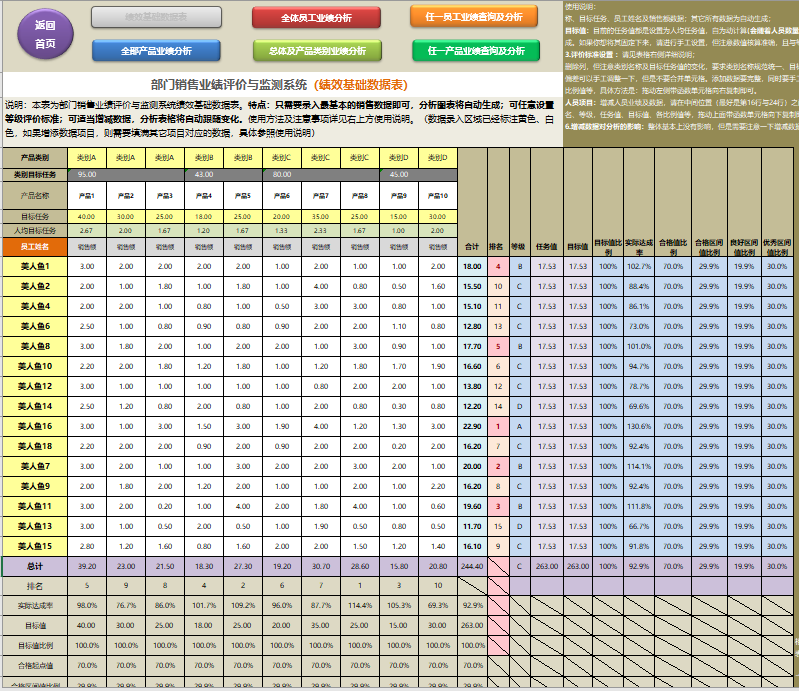Select 美人鱼16's achievement rate 130.6%
This screenshot has width=799, height=691.
click(x=639, y=426)
